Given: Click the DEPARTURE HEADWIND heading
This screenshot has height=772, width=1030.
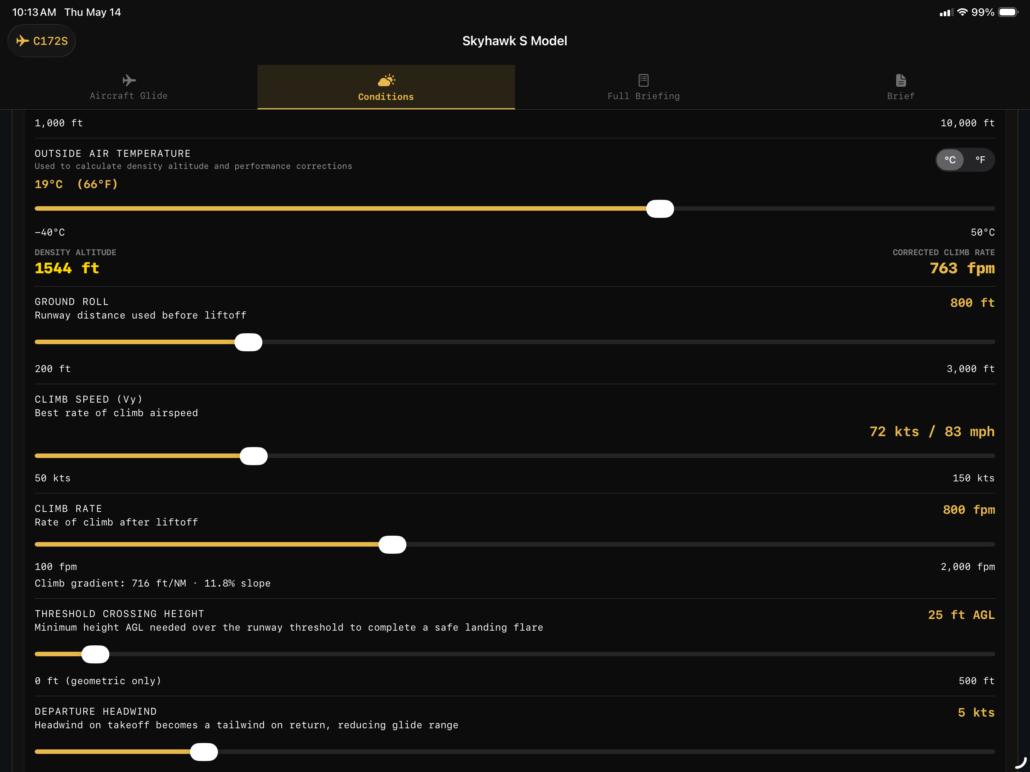Looking at the screenshot, I should point(96,712).
